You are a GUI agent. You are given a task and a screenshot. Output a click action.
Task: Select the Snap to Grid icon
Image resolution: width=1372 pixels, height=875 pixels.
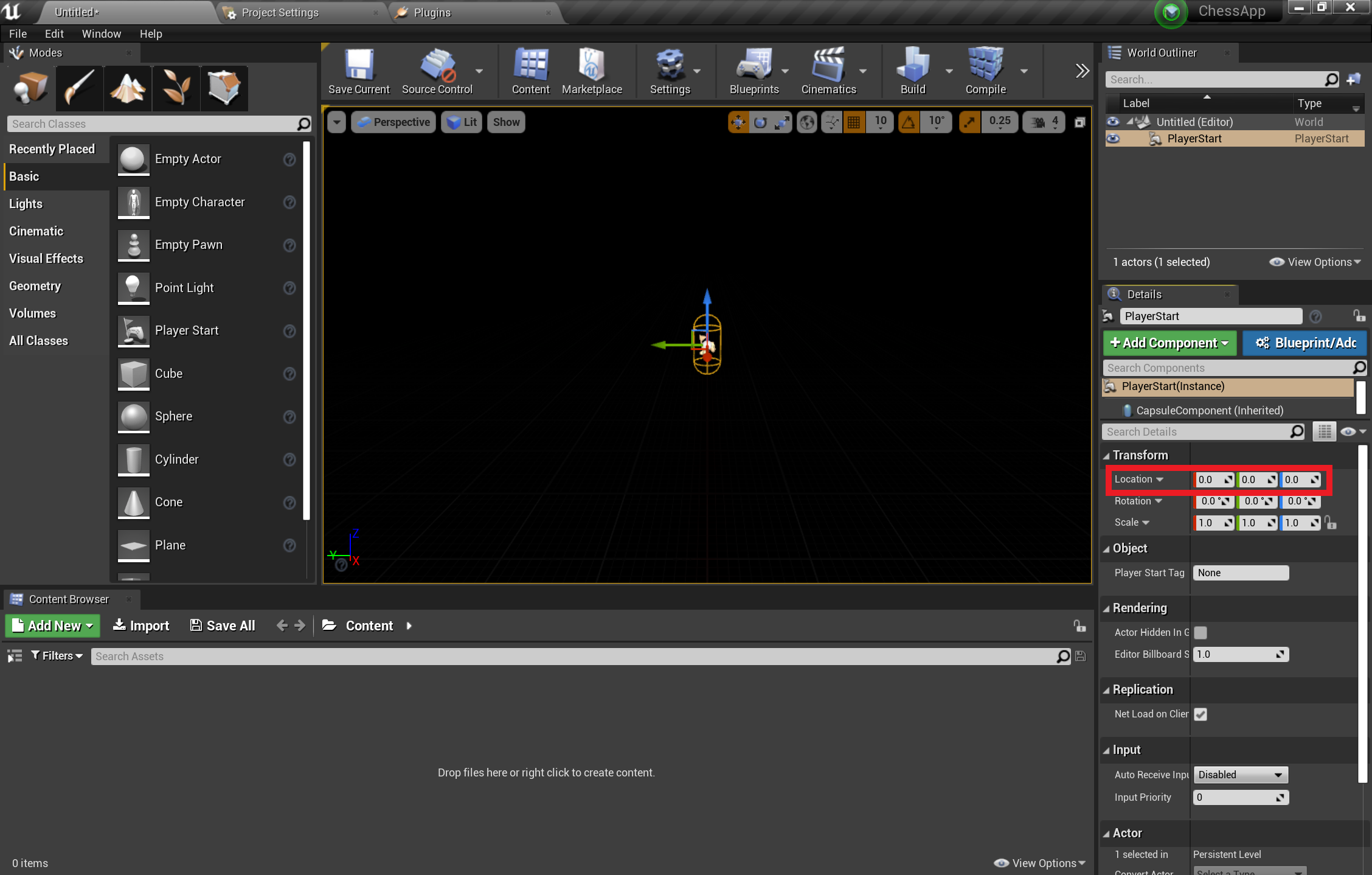[x=854, y=122]
